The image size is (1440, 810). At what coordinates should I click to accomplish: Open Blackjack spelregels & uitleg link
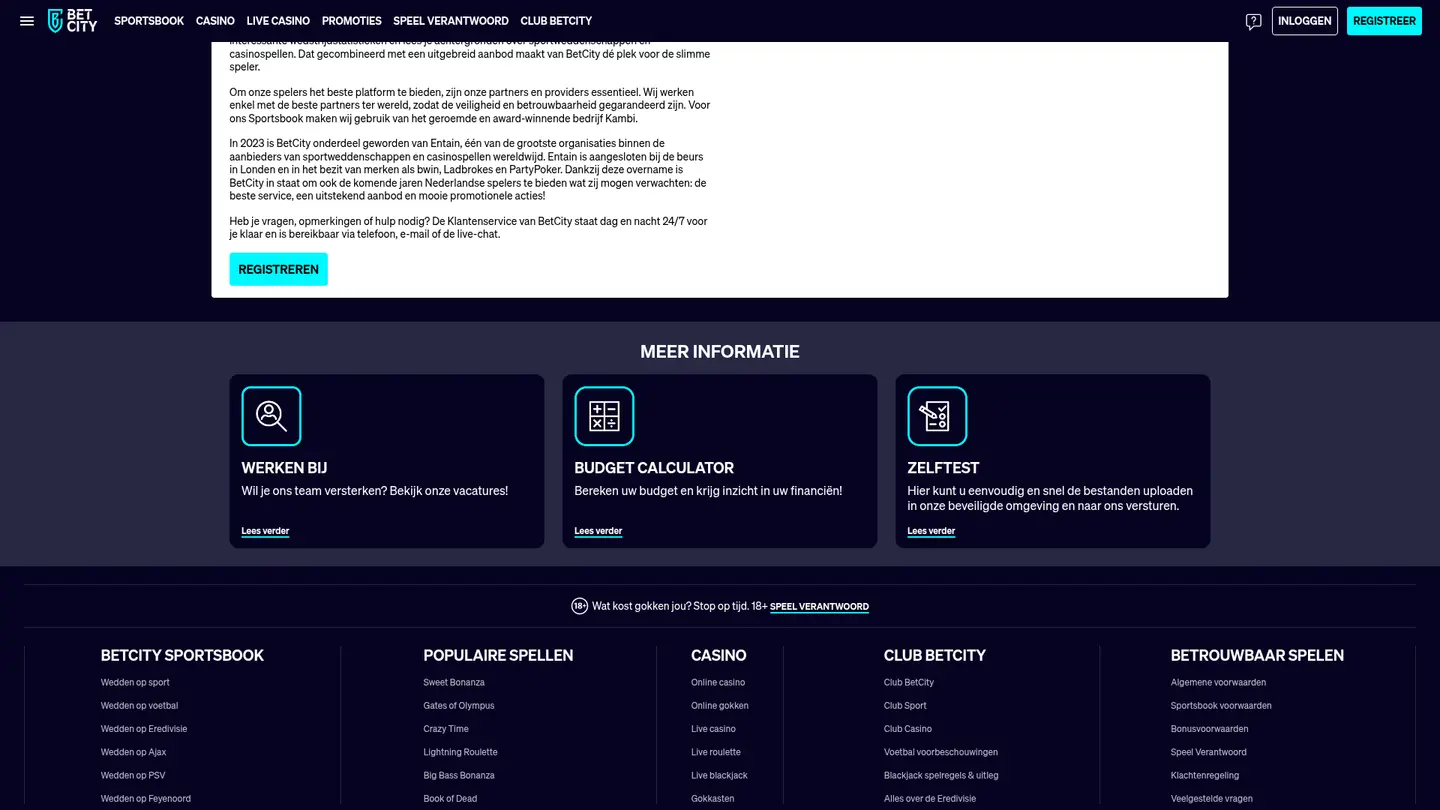pos(941,775)
